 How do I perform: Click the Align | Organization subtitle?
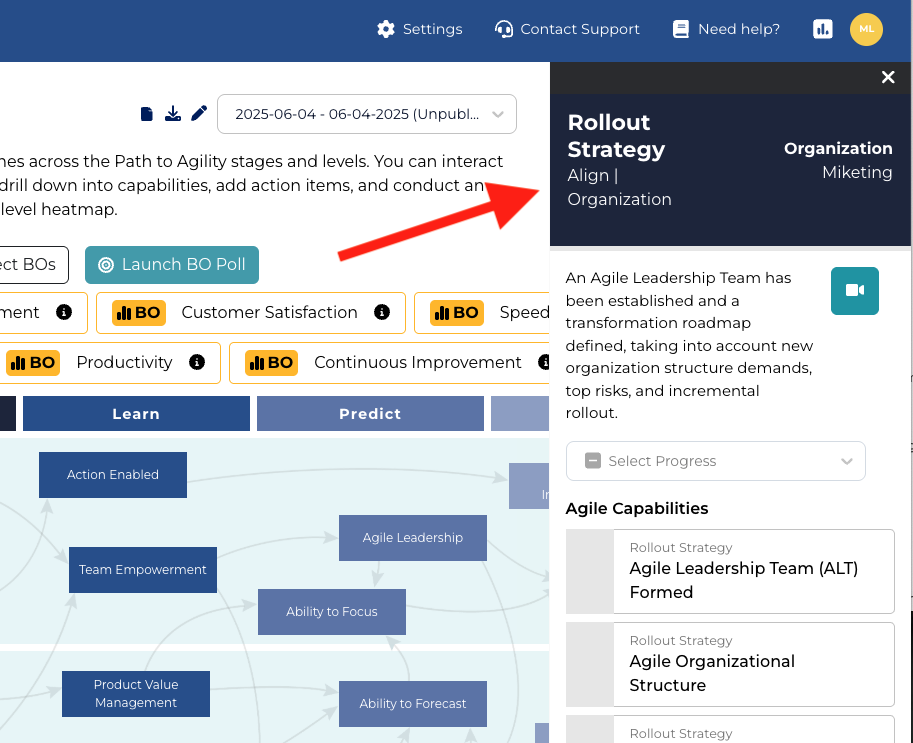click(620, 187)
